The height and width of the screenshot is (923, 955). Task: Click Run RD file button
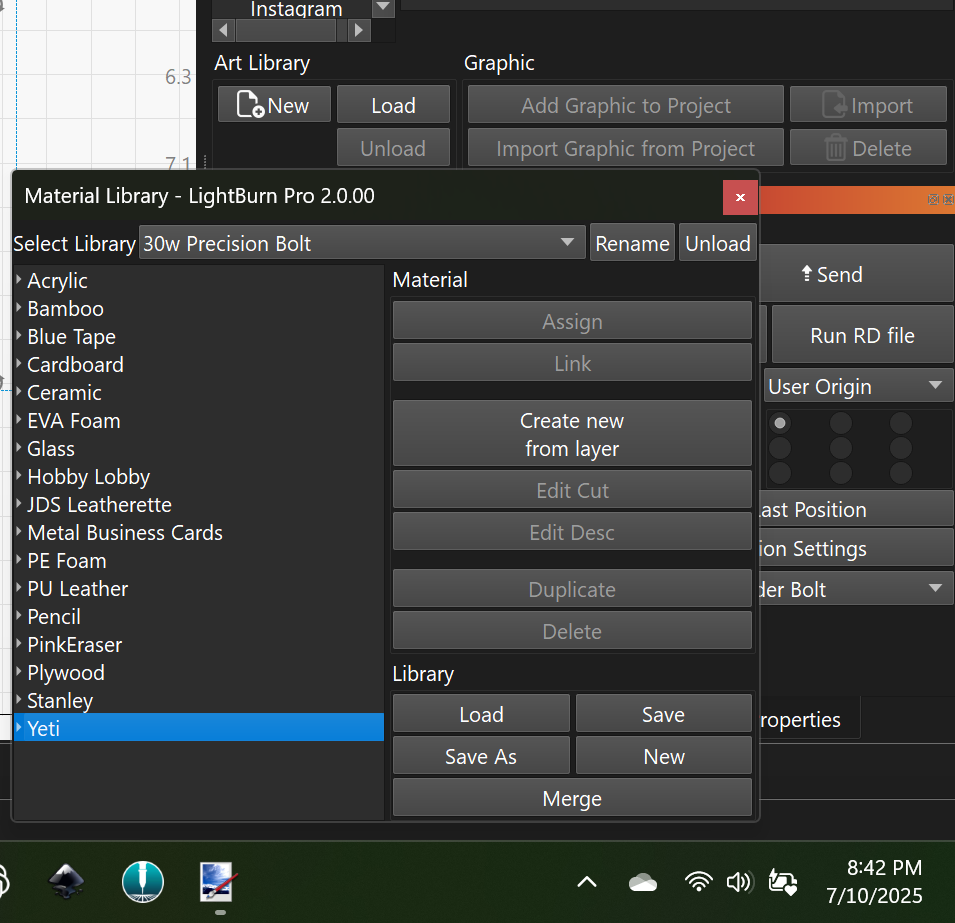click(862, 334)
